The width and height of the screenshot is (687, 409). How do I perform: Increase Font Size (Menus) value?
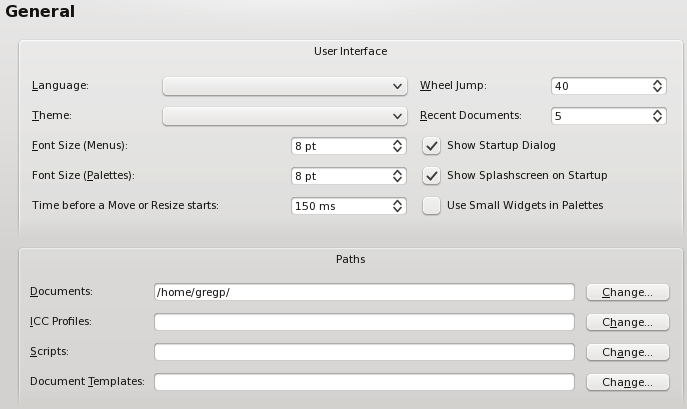pos(397,142)
